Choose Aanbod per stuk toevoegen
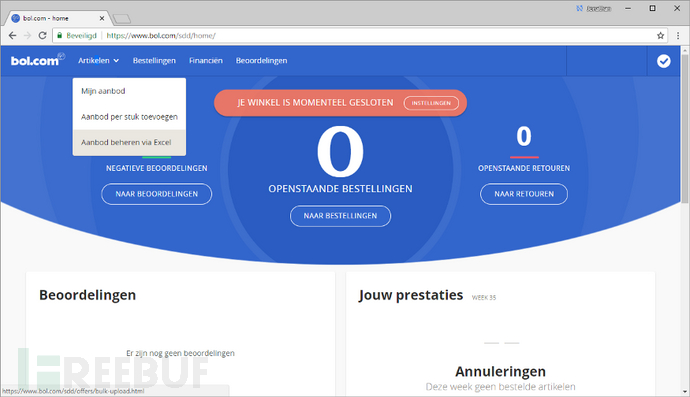The height and width of the screenshot is (397, 690). [x=129, y=117]
